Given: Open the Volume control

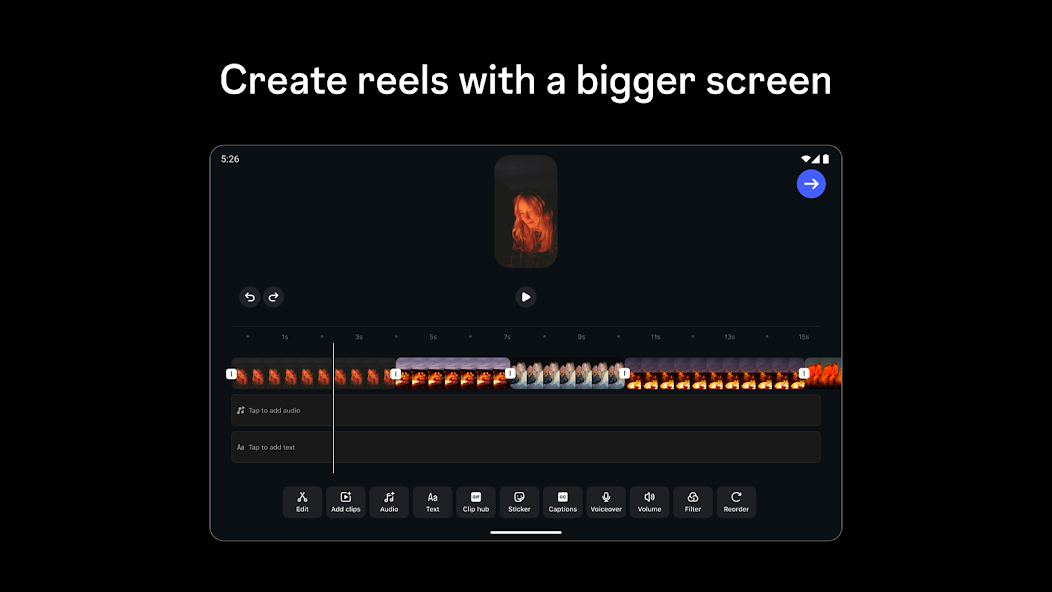Looking at the screenshot, I should click(649, 502).
